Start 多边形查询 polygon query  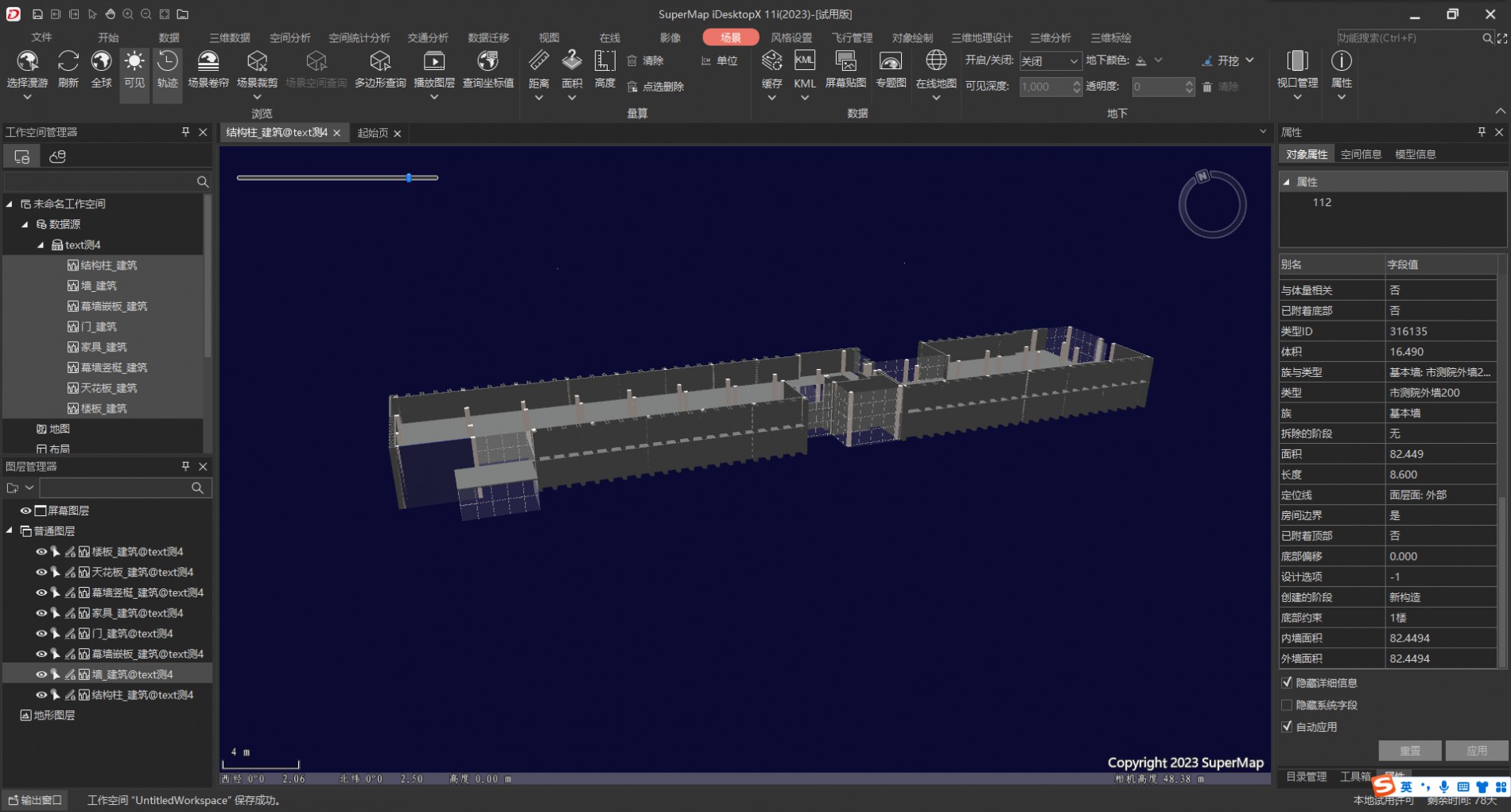pyautogui.click(x=380, y=68)
